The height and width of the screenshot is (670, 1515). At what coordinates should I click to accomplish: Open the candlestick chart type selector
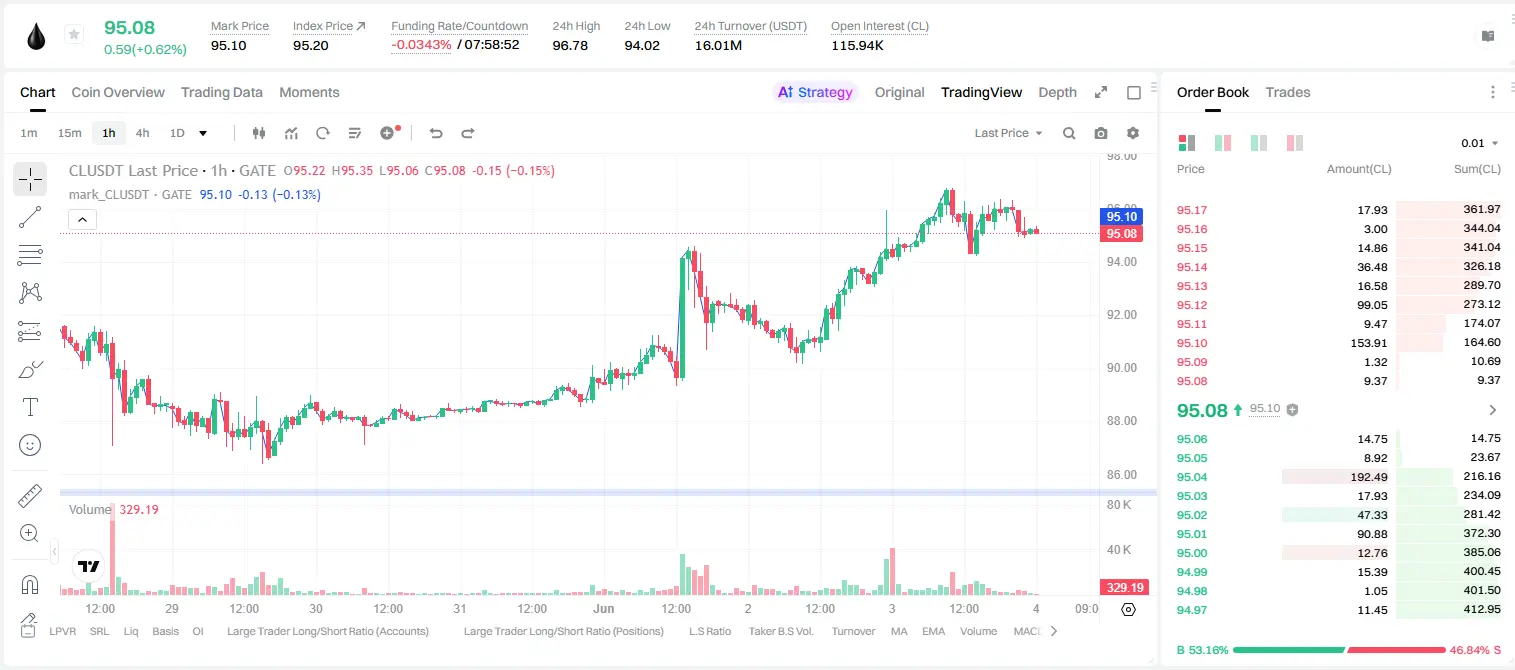point(259,133)
